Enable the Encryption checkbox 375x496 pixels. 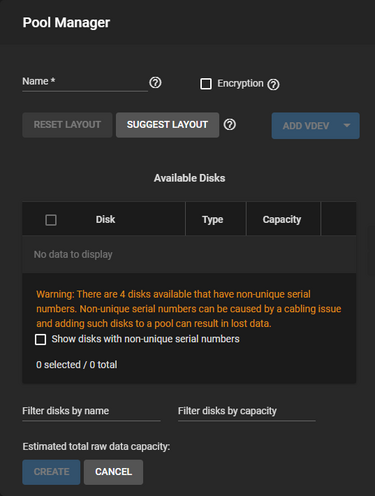coord(206,84)
